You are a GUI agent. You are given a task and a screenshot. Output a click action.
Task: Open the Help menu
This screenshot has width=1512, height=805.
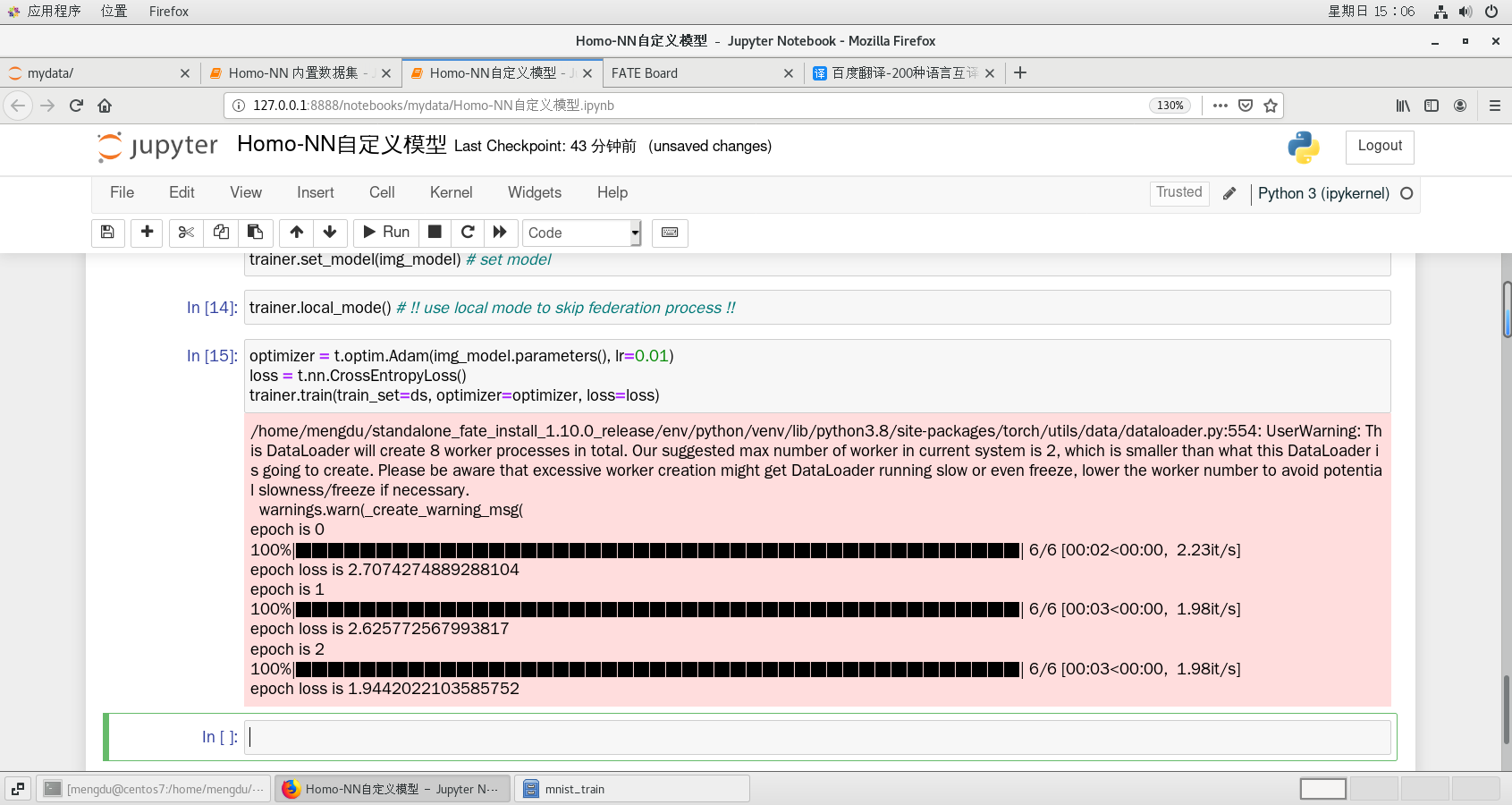coord(612,192)
